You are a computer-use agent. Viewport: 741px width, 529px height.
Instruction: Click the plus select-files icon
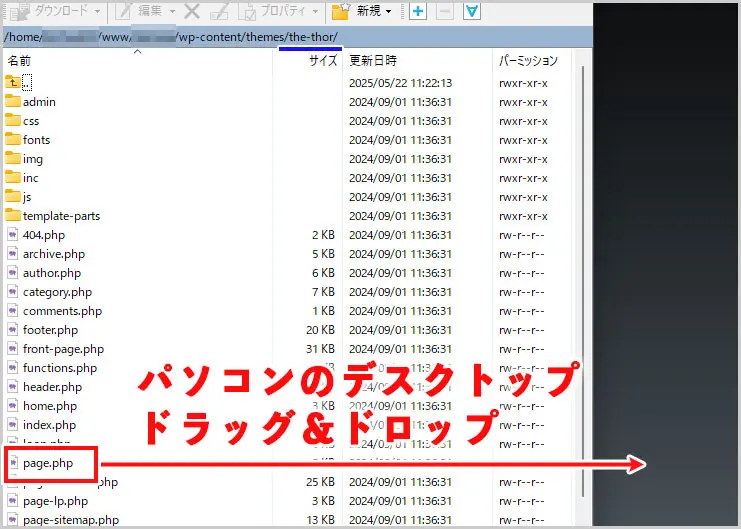point(418,11)
